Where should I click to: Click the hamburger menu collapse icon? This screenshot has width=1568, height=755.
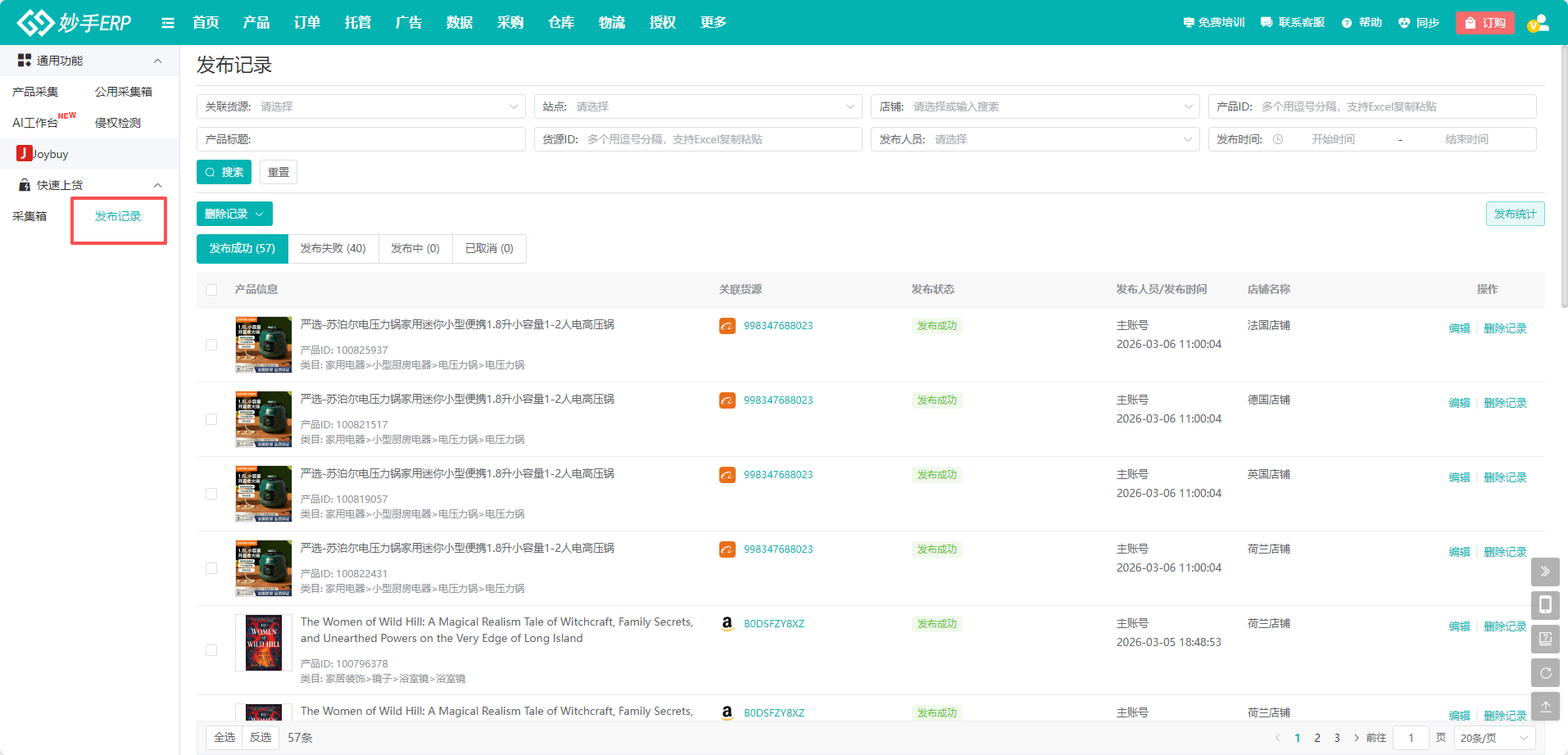[168, 23]
